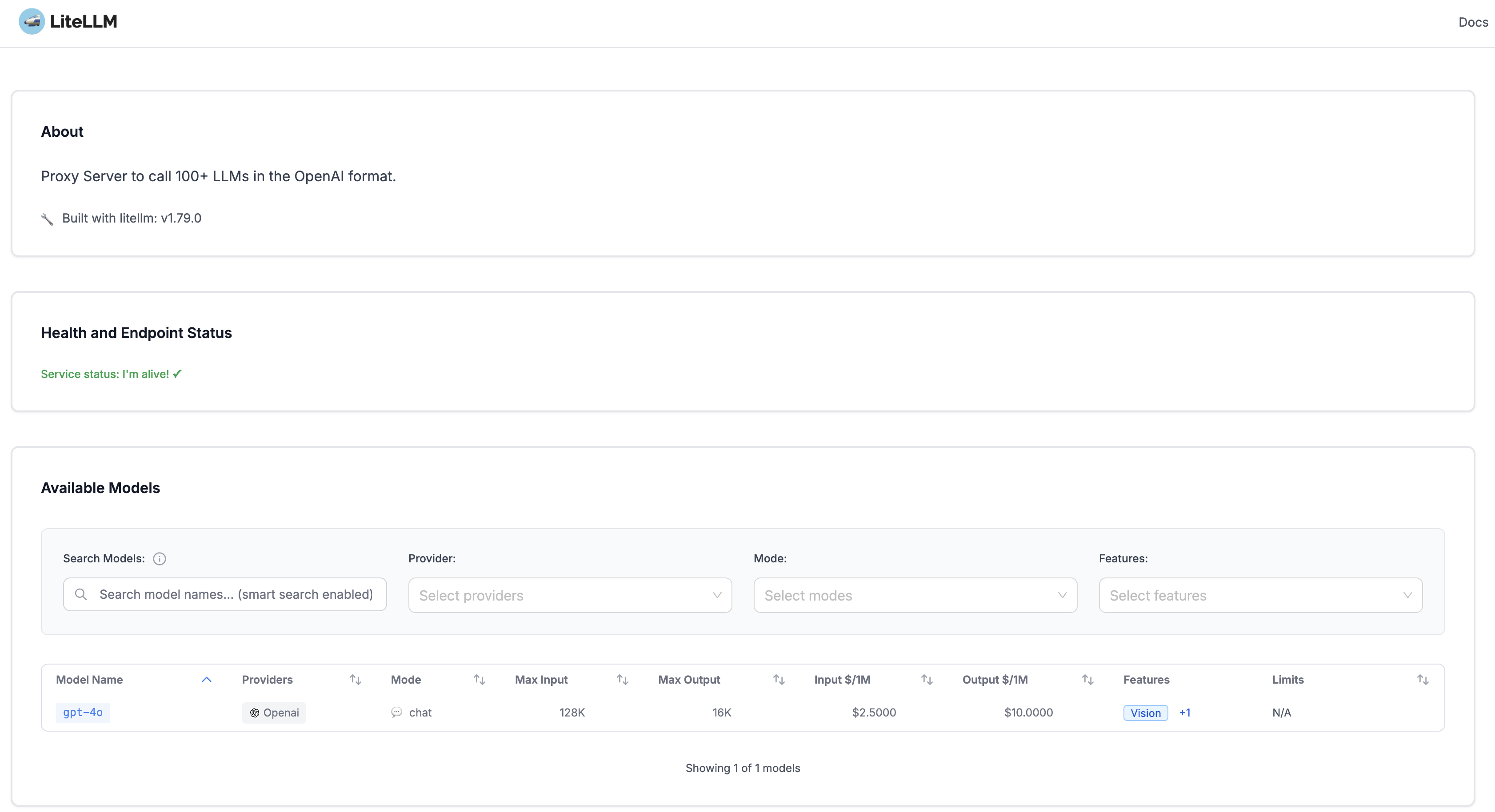Sort by Providers column icon
Screen dimensions: 1495x812
coord(355,679)
